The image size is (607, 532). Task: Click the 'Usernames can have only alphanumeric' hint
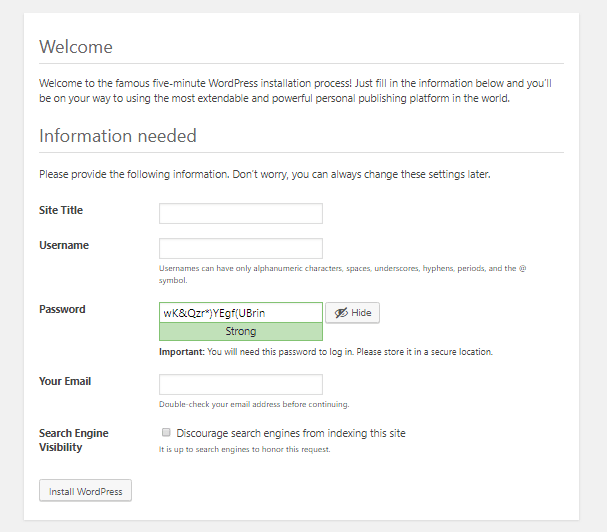coord(343,274)
